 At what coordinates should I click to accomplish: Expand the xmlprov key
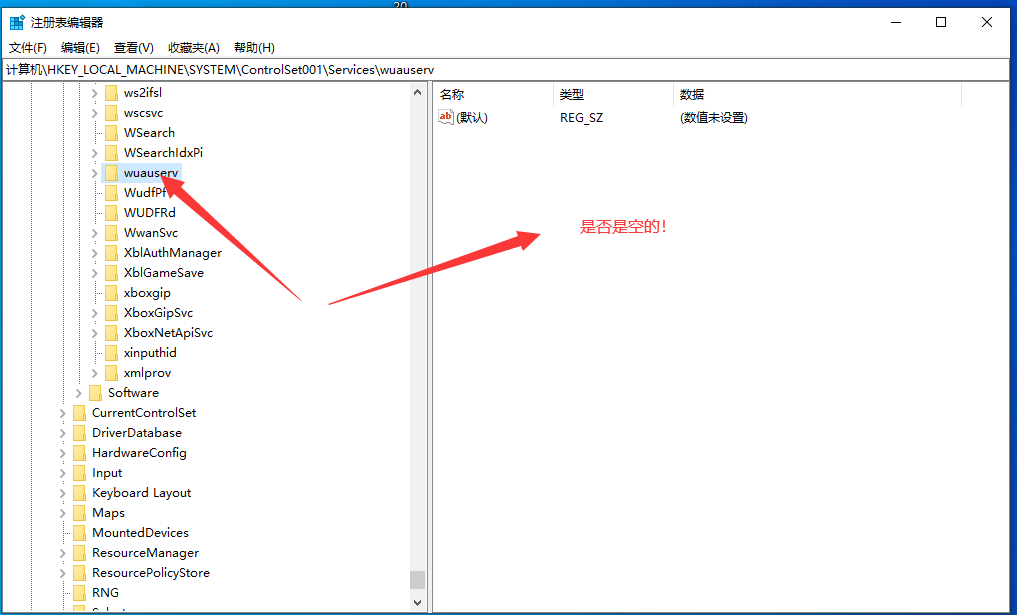pos(95,373)
